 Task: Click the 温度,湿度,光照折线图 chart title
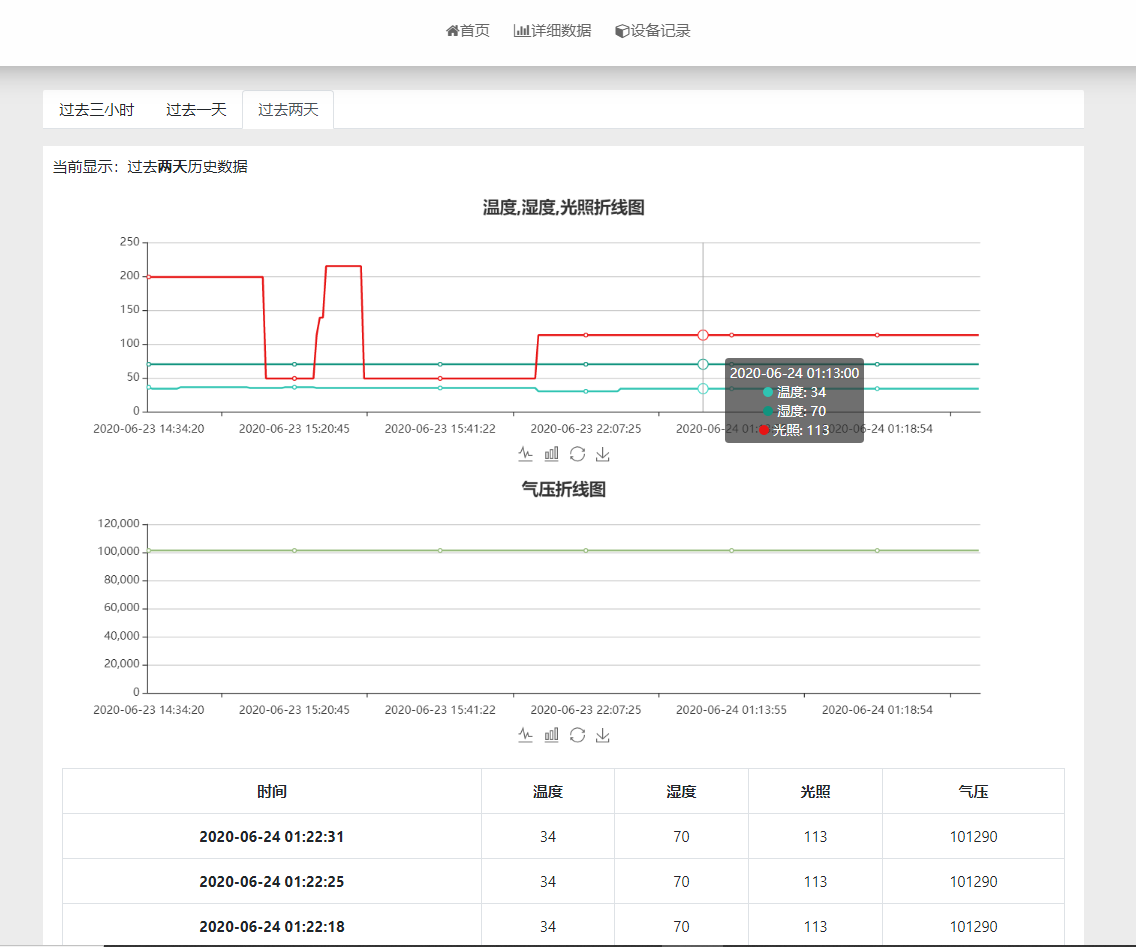(x=563, y=207)
